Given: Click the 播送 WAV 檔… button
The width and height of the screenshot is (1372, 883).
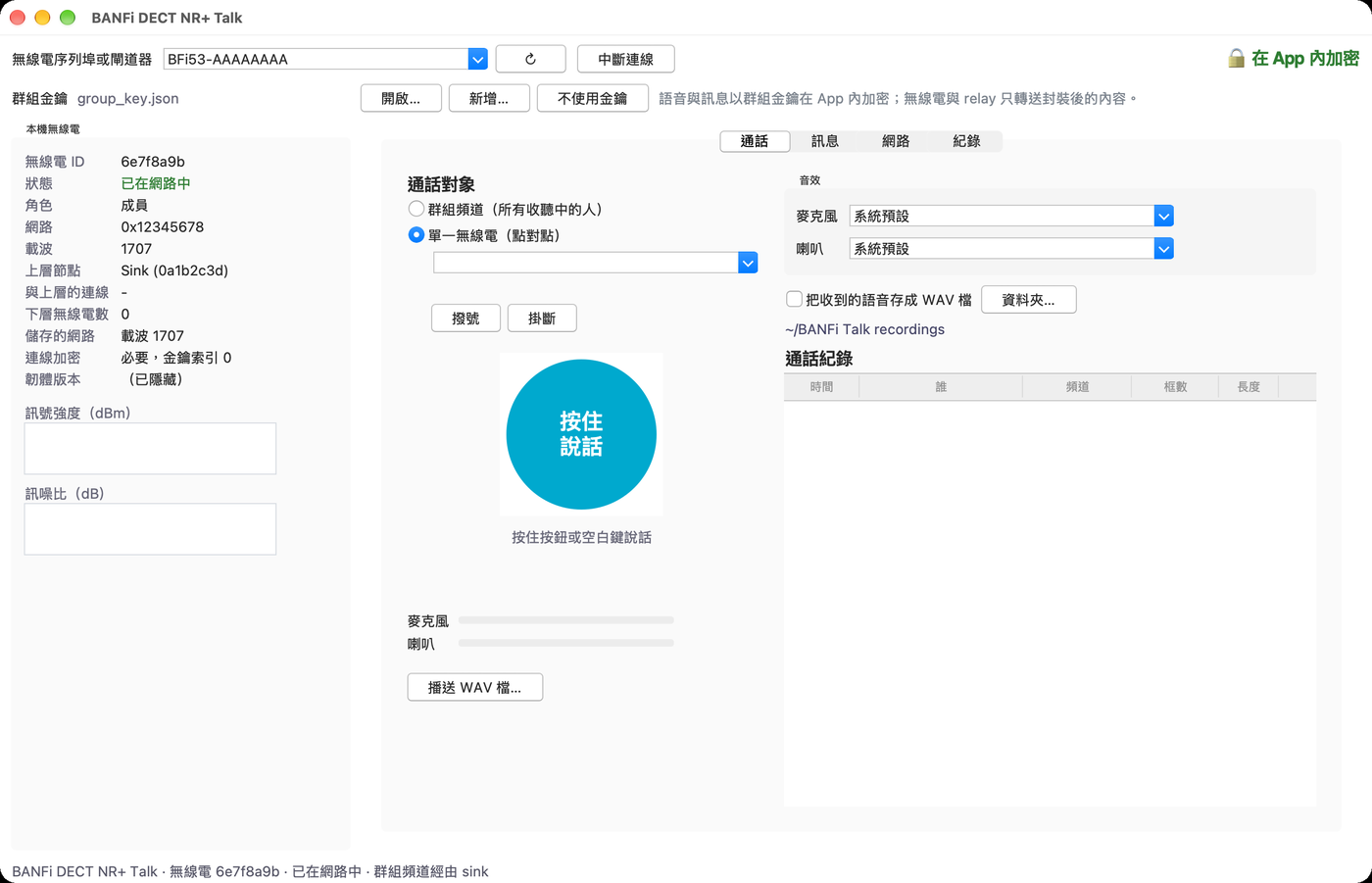Looking at the screenshot, I should click(x=475, y=687).
